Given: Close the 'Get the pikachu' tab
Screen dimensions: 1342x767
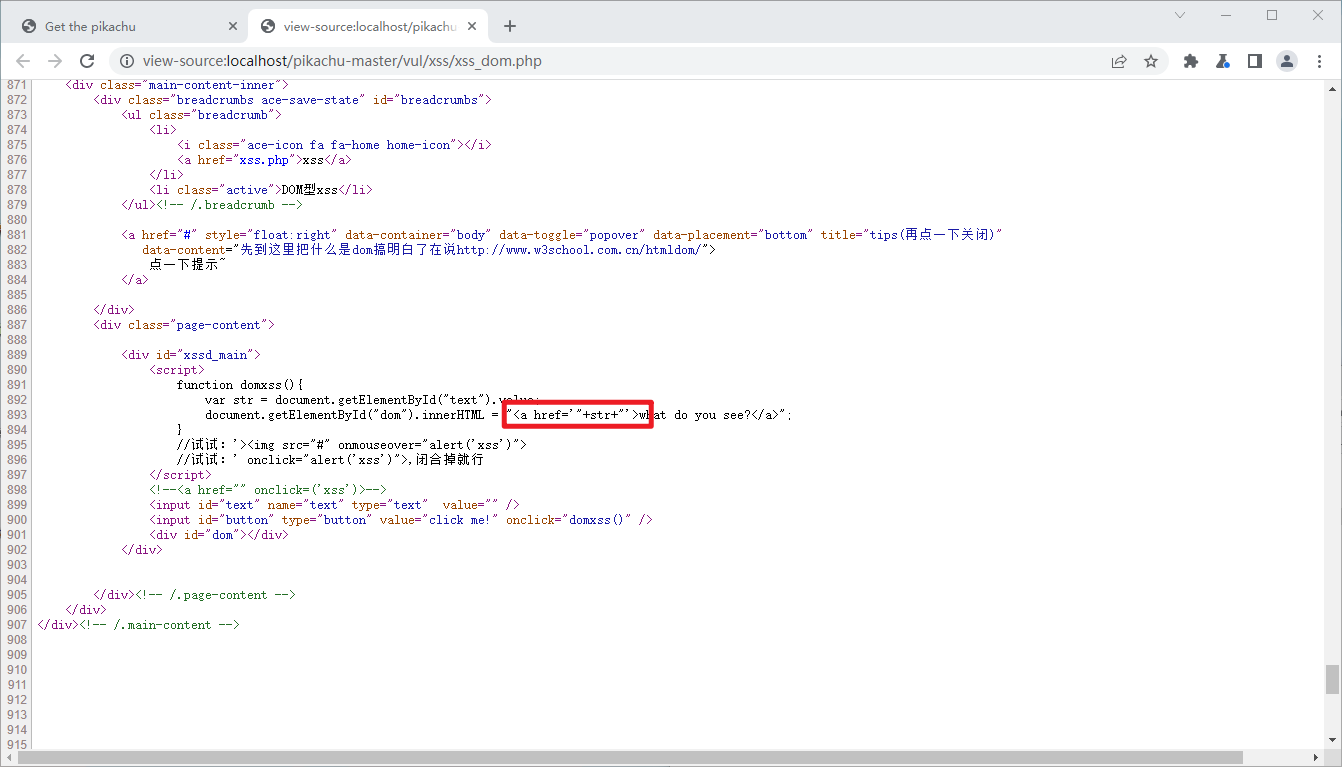Looking at the screenshot, I should click(x=233, y=26).
